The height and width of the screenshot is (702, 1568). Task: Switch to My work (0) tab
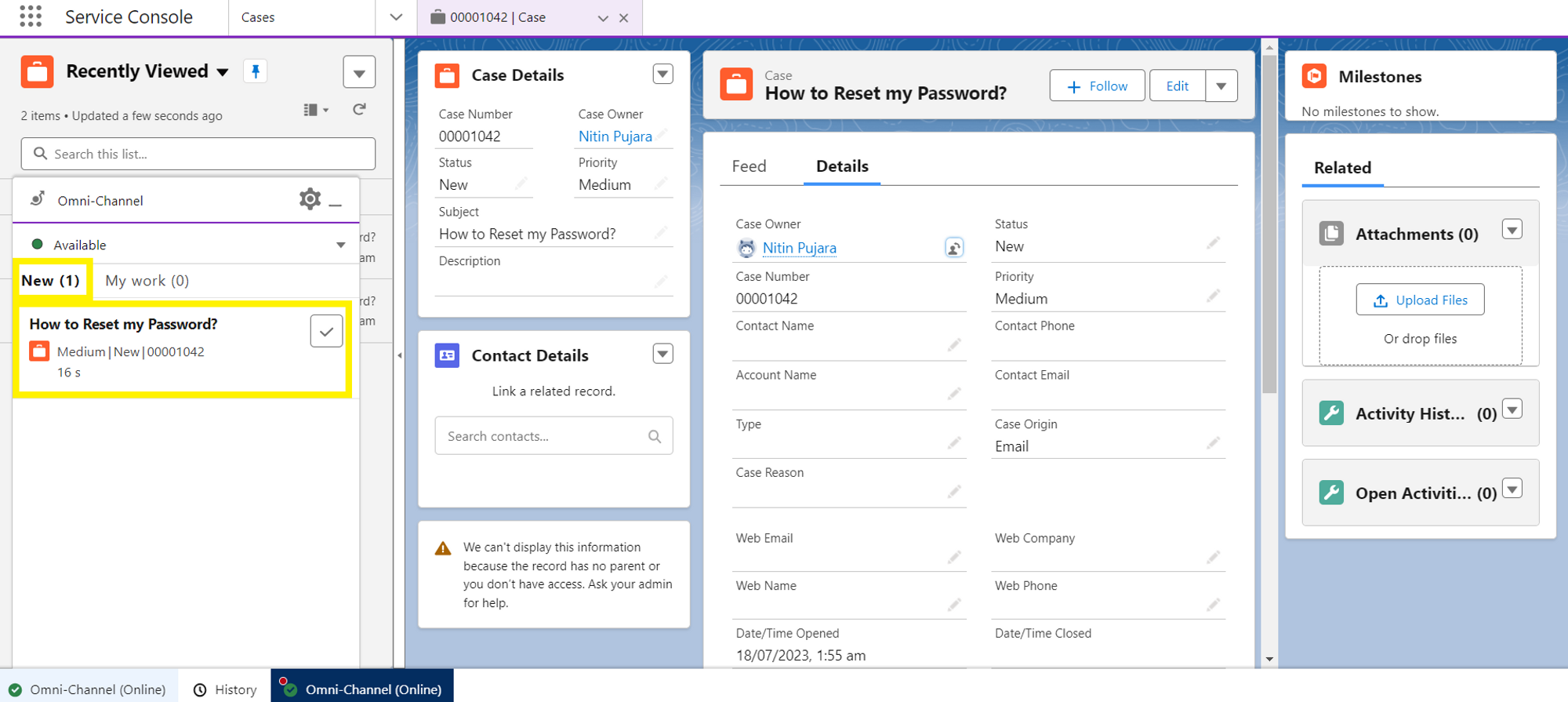click(x=147, y=281)
